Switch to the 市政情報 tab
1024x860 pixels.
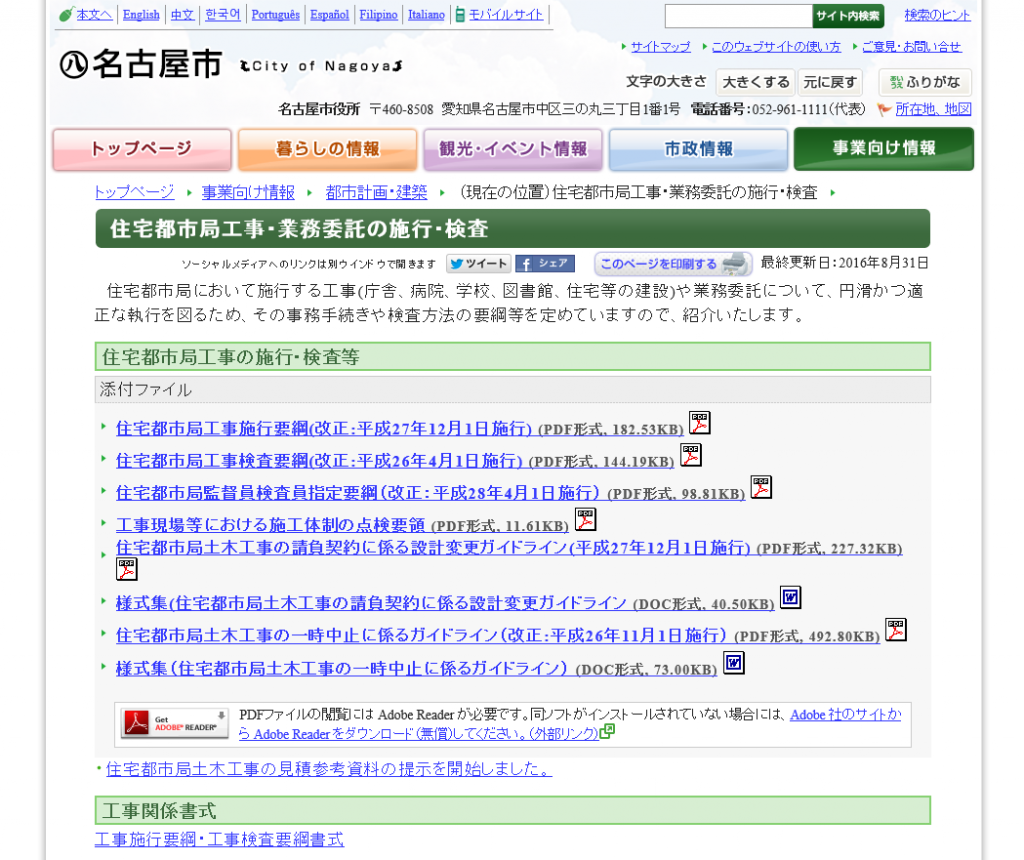(x=698, y=149)
